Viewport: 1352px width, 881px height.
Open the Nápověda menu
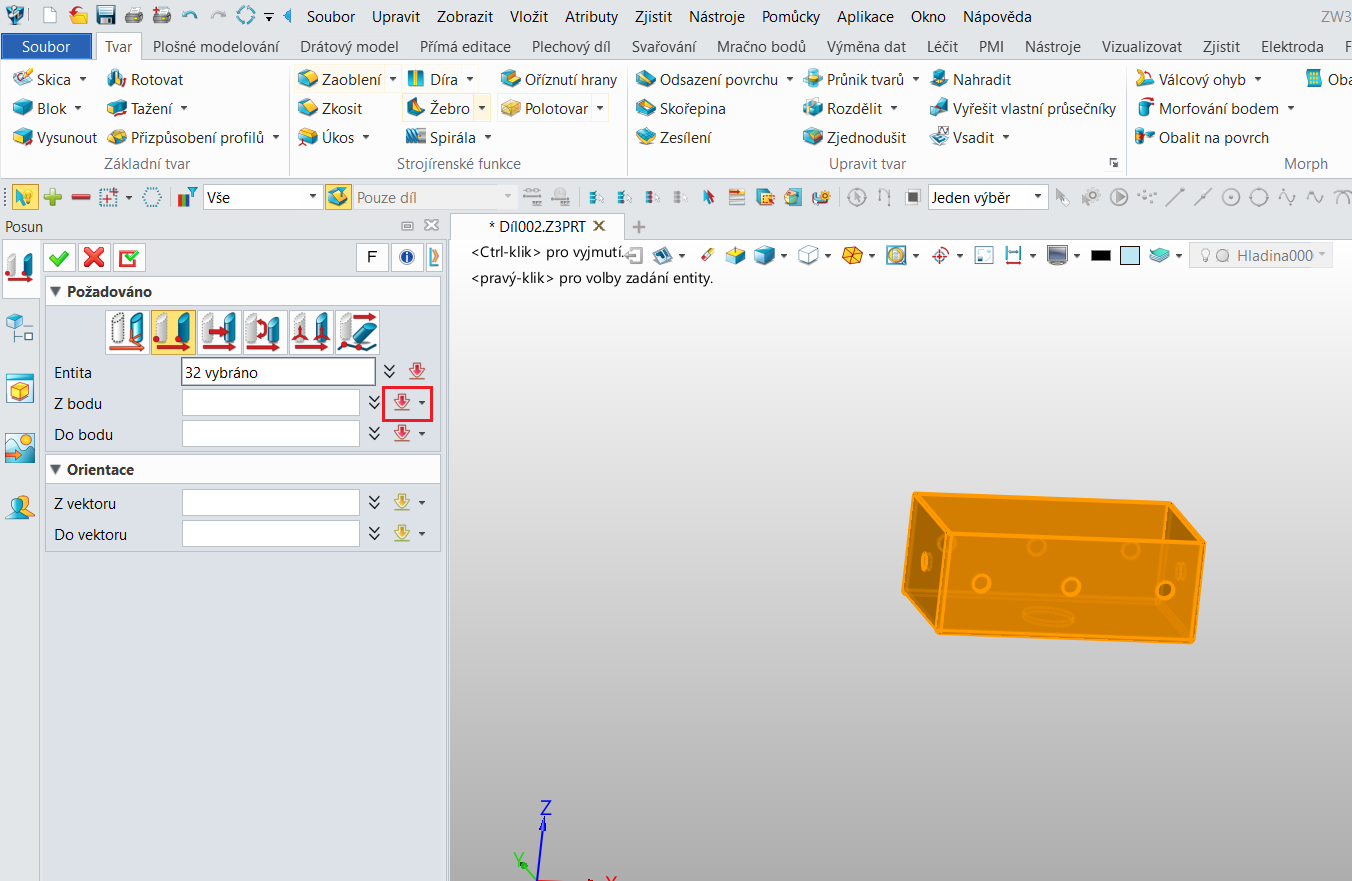click(997, 17)
